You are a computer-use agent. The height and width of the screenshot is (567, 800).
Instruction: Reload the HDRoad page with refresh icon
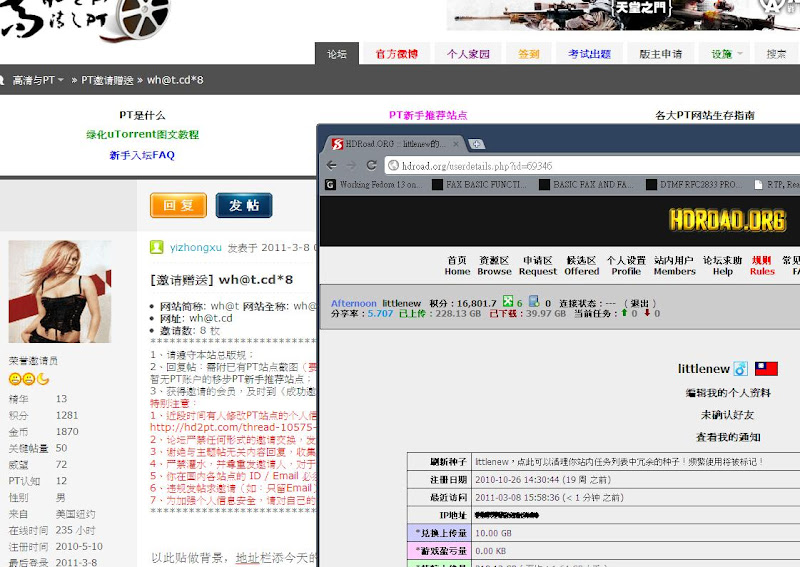click(x=371, y=165)
